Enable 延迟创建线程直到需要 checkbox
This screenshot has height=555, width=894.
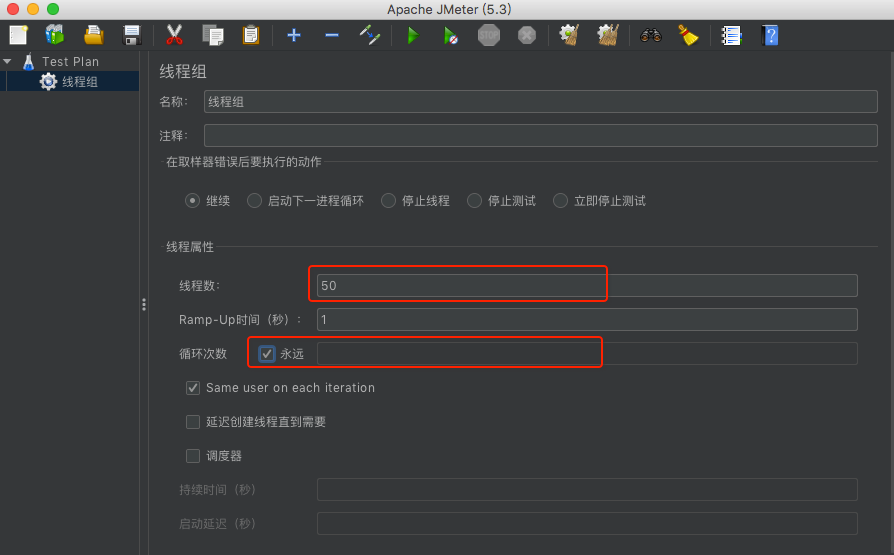coord(193,422)
